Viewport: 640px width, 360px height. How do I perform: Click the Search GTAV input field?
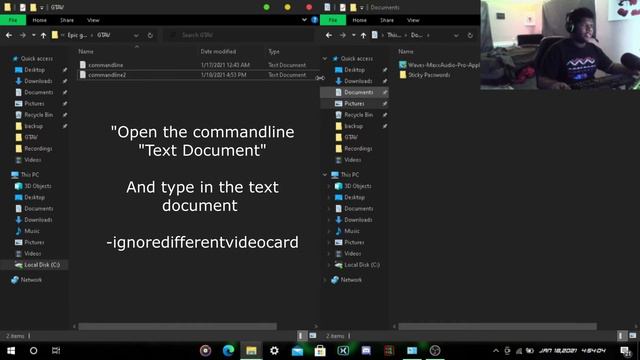(x=240, y=36)
